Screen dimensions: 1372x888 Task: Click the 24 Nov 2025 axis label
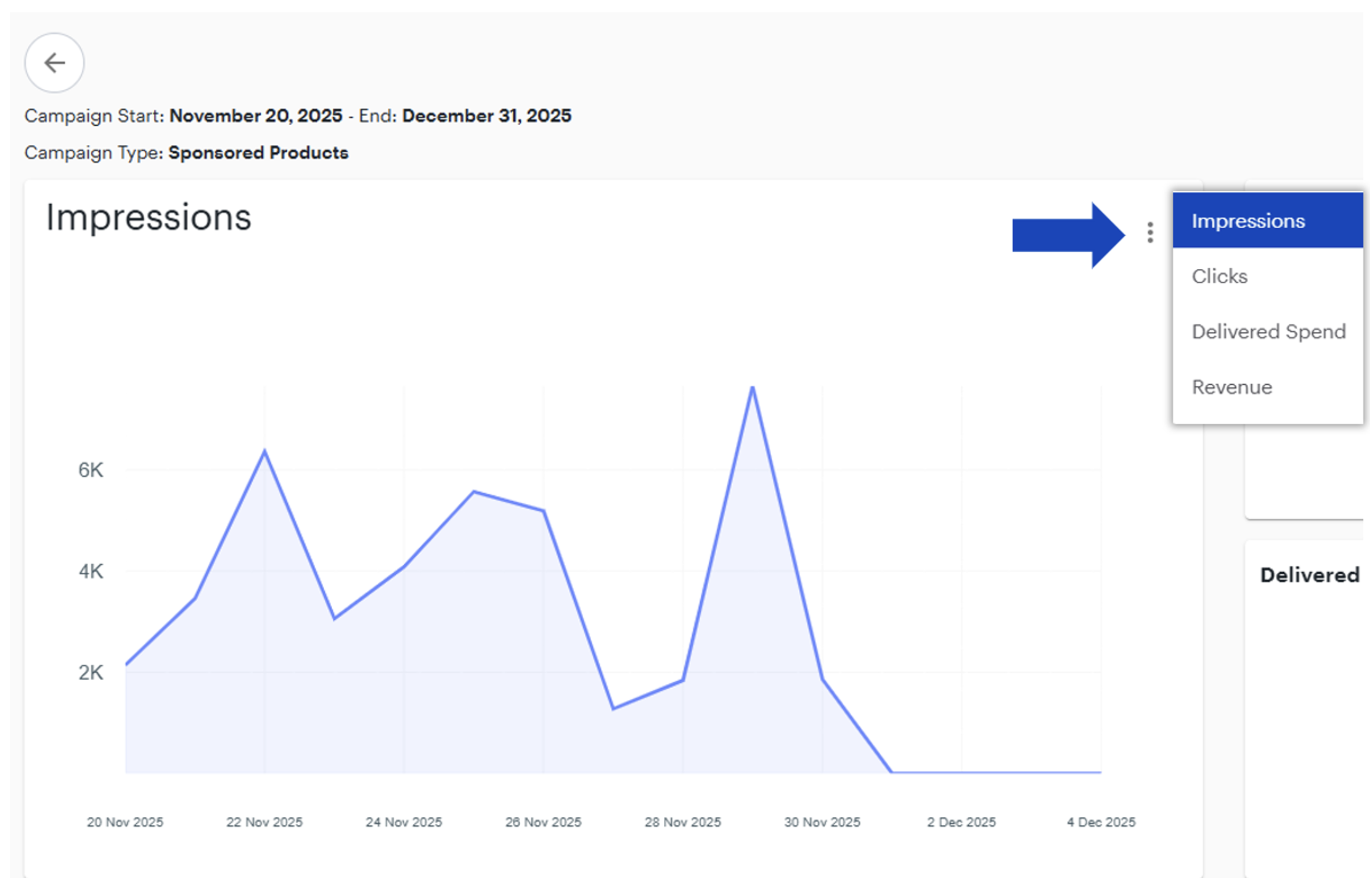(404, 822)
